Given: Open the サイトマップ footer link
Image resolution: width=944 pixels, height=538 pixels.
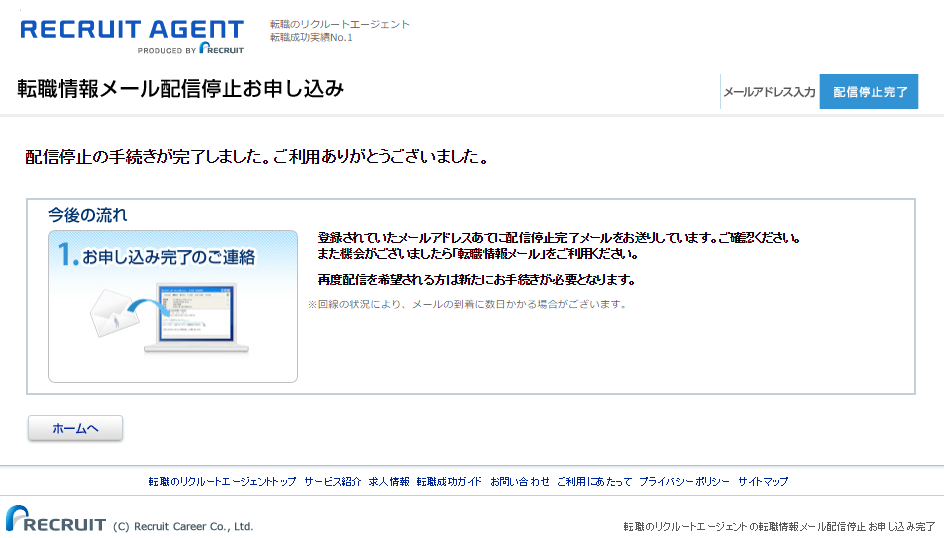Looking at the screenshot, I should click(763, 482).
